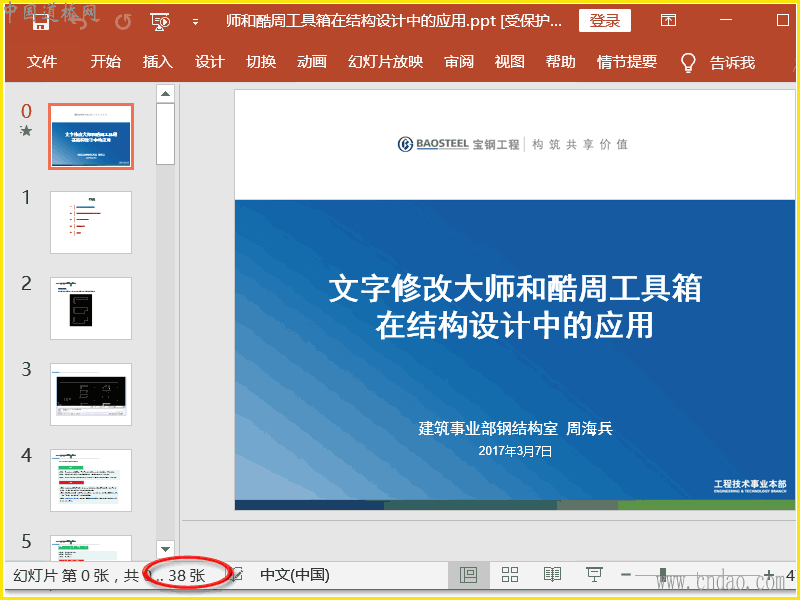800x600 pixels.
Task: Click language indicator 中文(中国)
Action: pos(295,575)
